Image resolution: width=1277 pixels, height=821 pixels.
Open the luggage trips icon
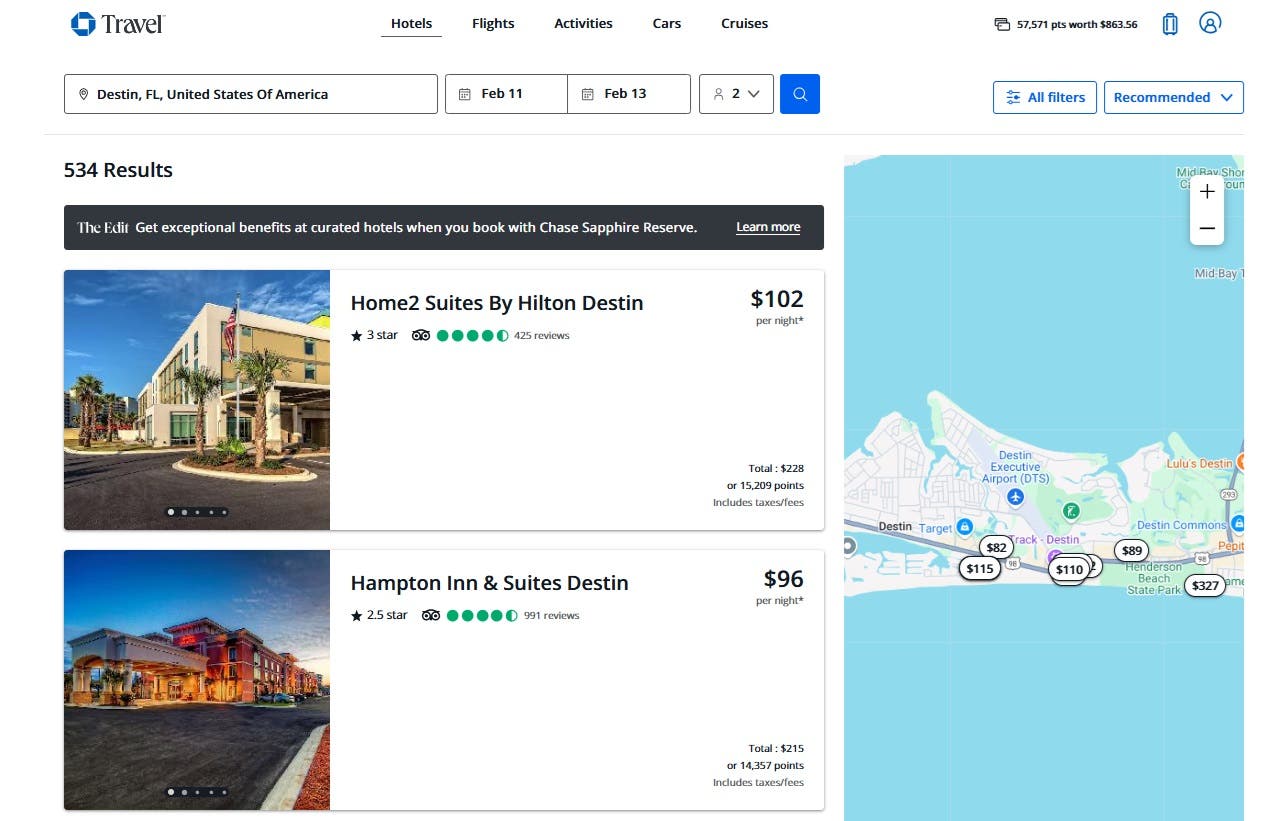click(1169, 24)
